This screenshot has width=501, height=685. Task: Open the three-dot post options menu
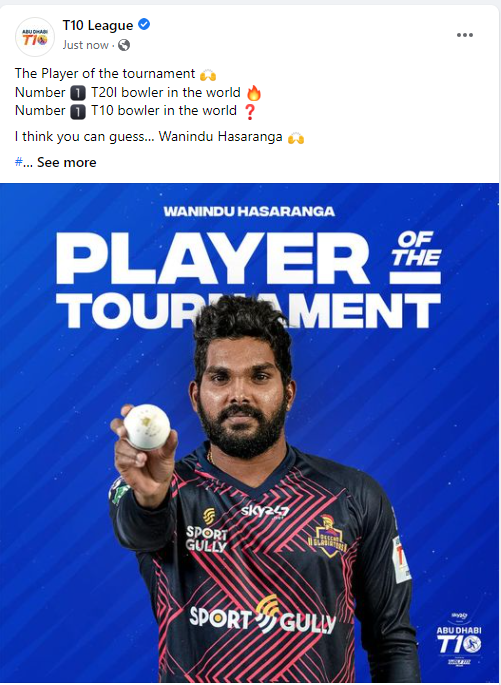[465, 35]
